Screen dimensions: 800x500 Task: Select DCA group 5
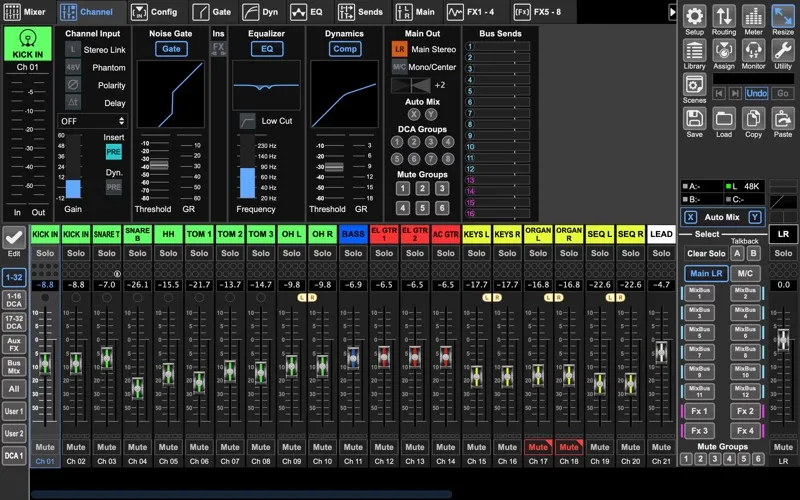(397, 159)
